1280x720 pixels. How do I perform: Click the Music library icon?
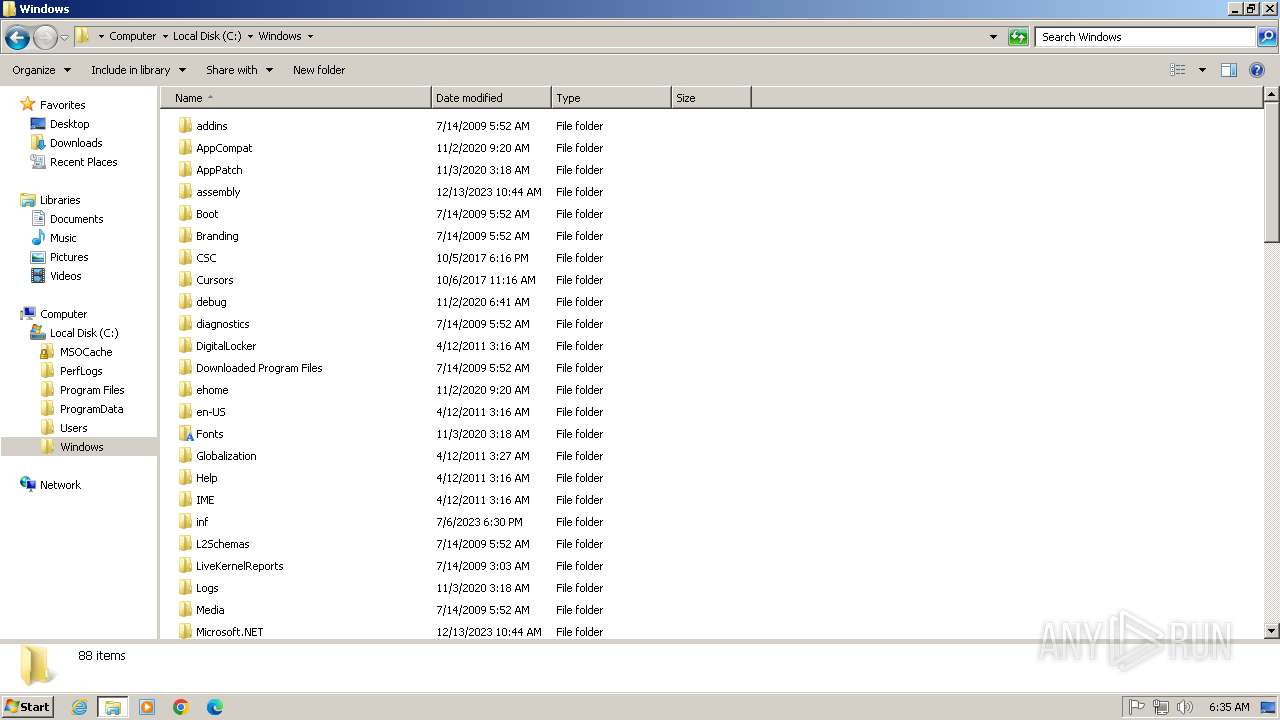38,238
